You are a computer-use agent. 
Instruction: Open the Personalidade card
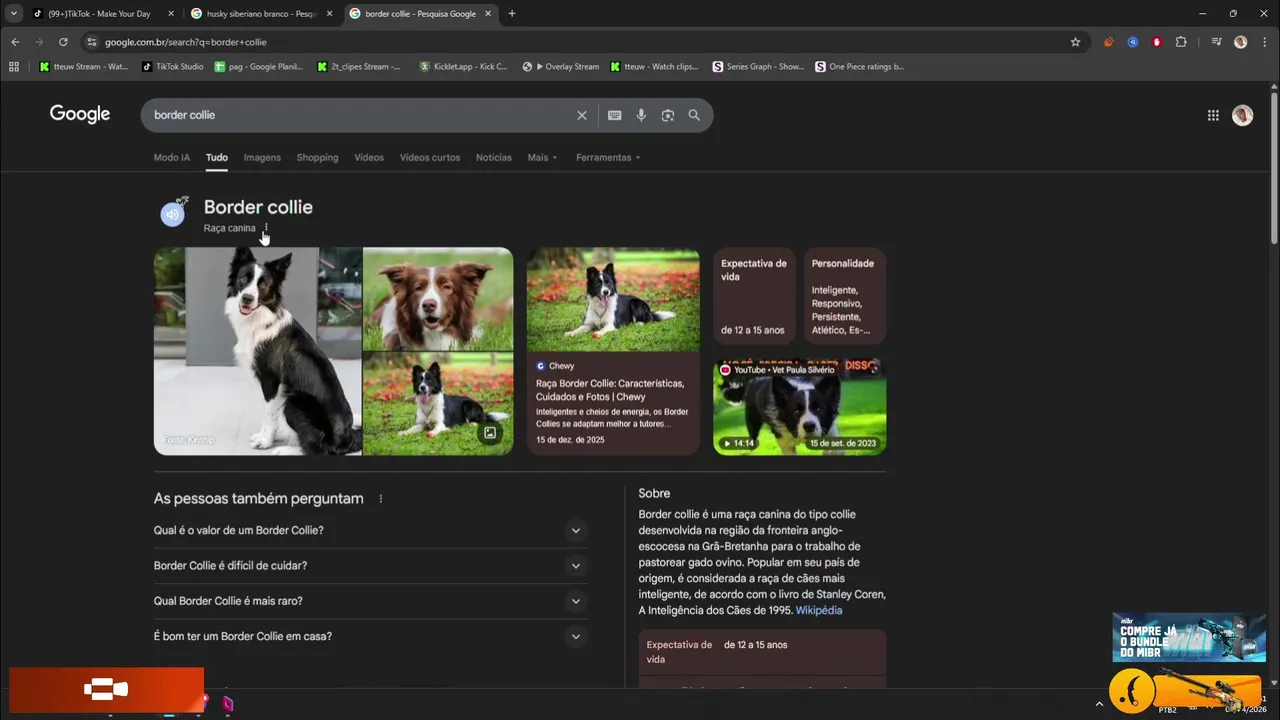(x=844, y=296)
